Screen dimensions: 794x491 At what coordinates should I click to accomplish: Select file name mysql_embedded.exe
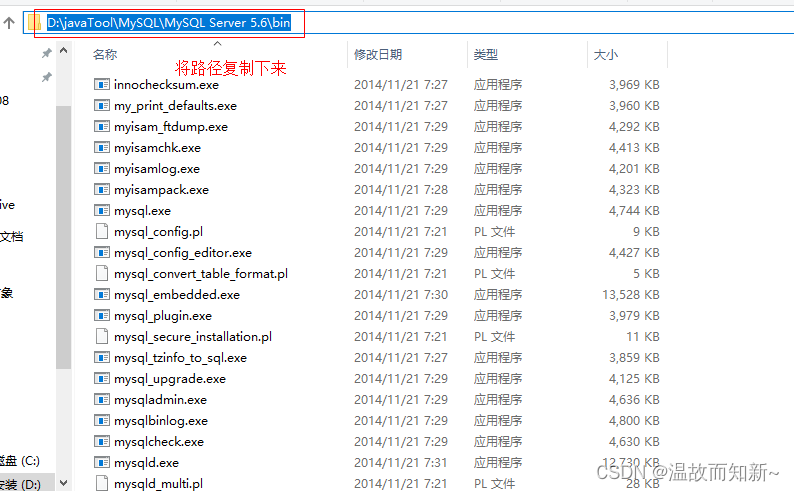pos(177,295)
